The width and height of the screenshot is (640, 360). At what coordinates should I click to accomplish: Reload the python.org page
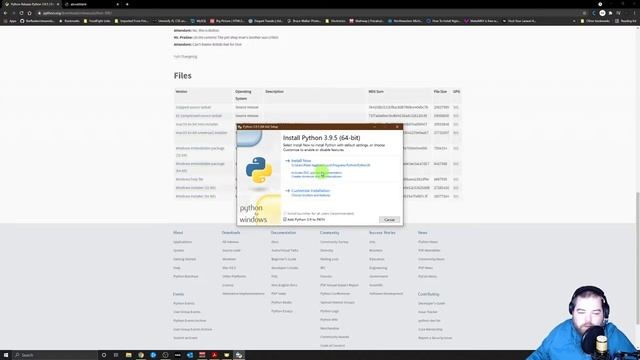click(21, 13)
